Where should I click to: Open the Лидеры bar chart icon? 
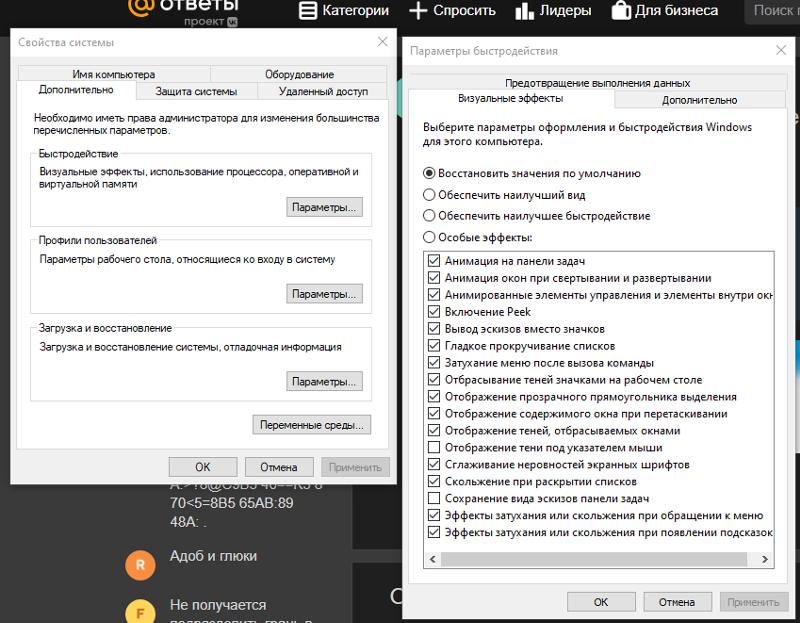(525, 11)
